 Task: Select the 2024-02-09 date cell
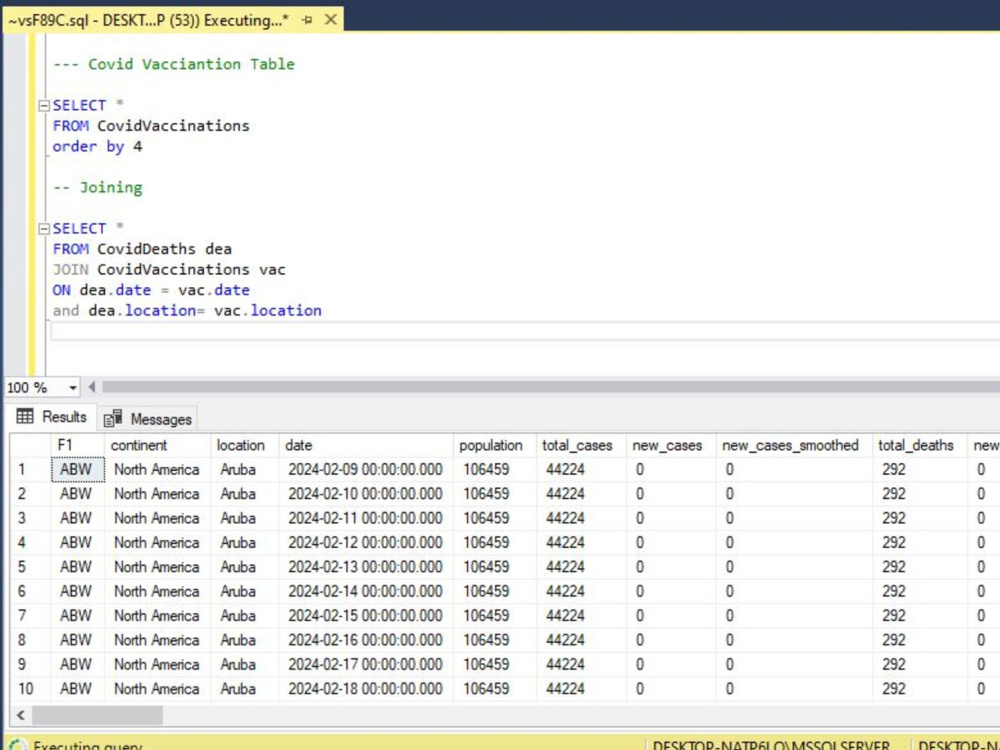click(x=366, y=469)
